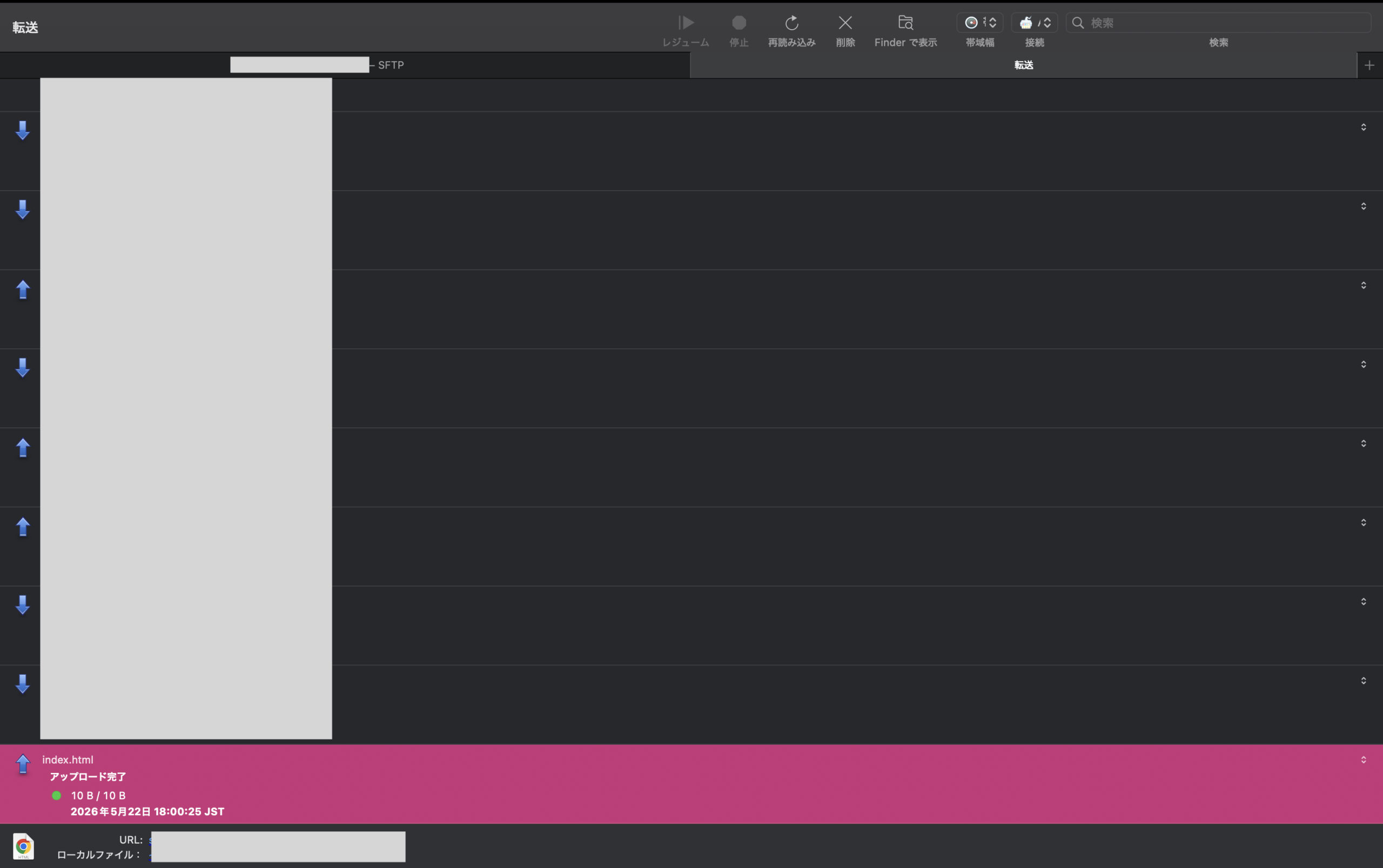Click the アップロード完了 status text
Screen dimensions: 1383x868
pyautogui.click(x=88, y=777)
